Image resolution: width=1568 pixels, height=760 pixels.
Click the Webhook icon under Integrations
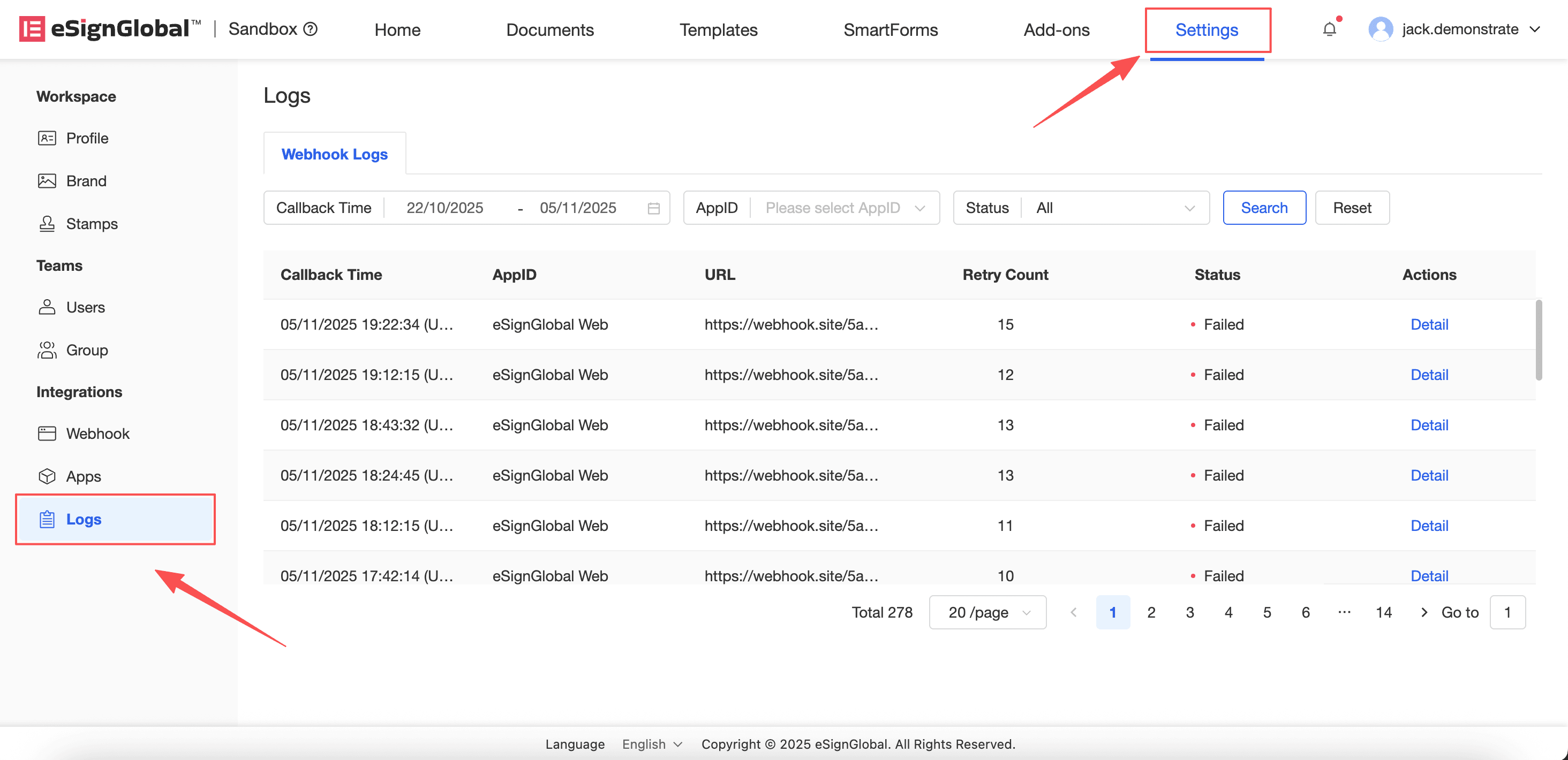coord(47,433)
